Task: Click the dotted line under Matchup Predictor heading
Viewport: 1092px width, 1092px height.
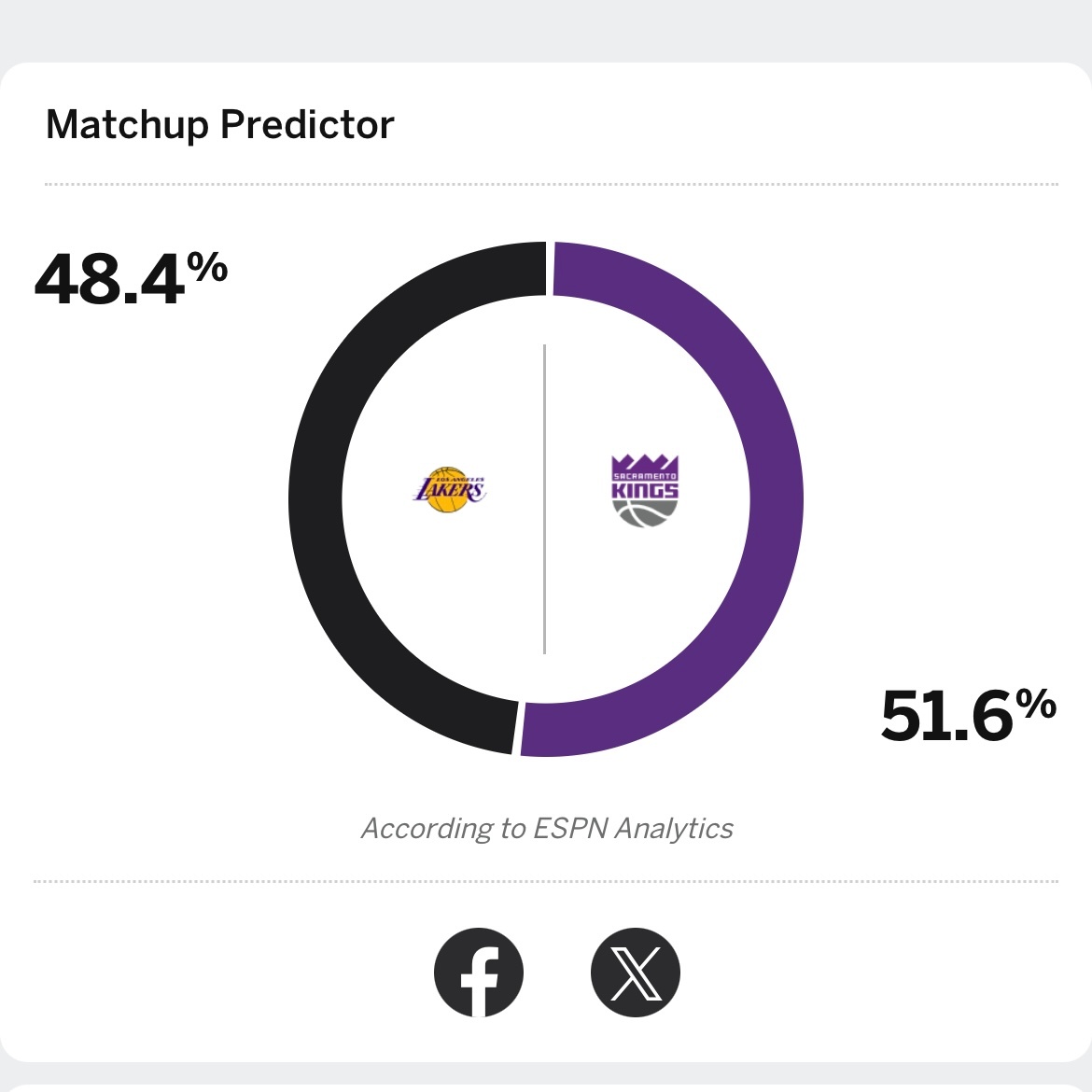Action: [x=551, y=185]
